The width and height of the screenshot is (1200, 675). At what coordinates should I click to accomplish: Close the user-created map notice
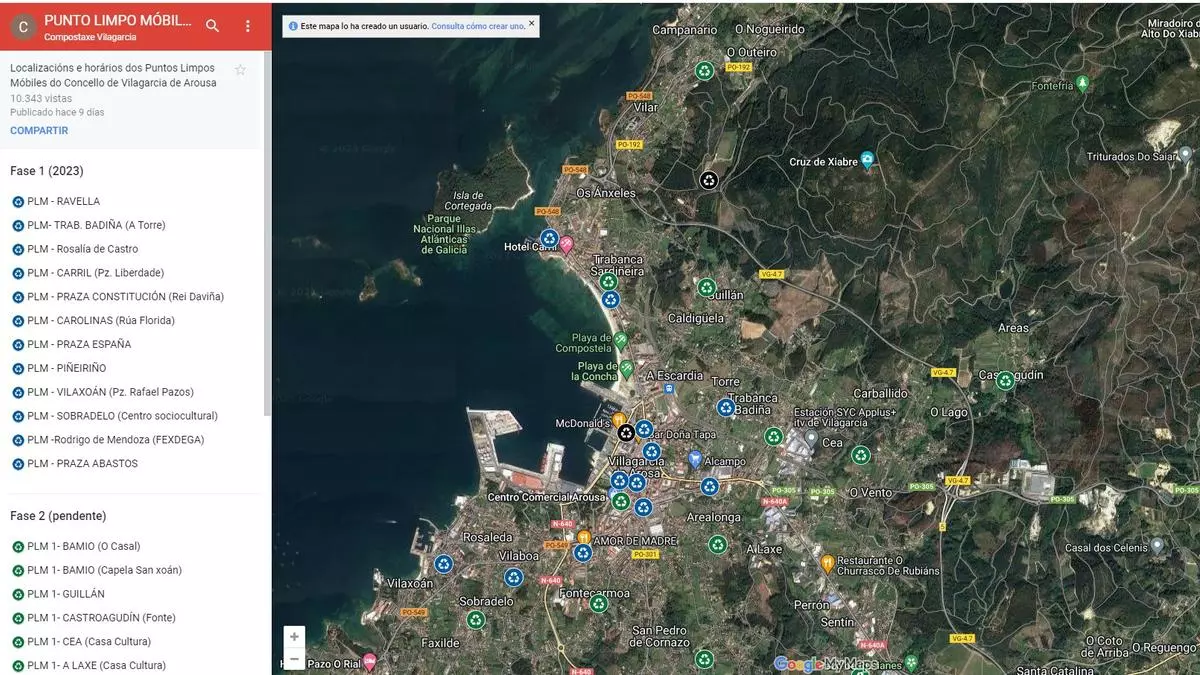point(531,22)
